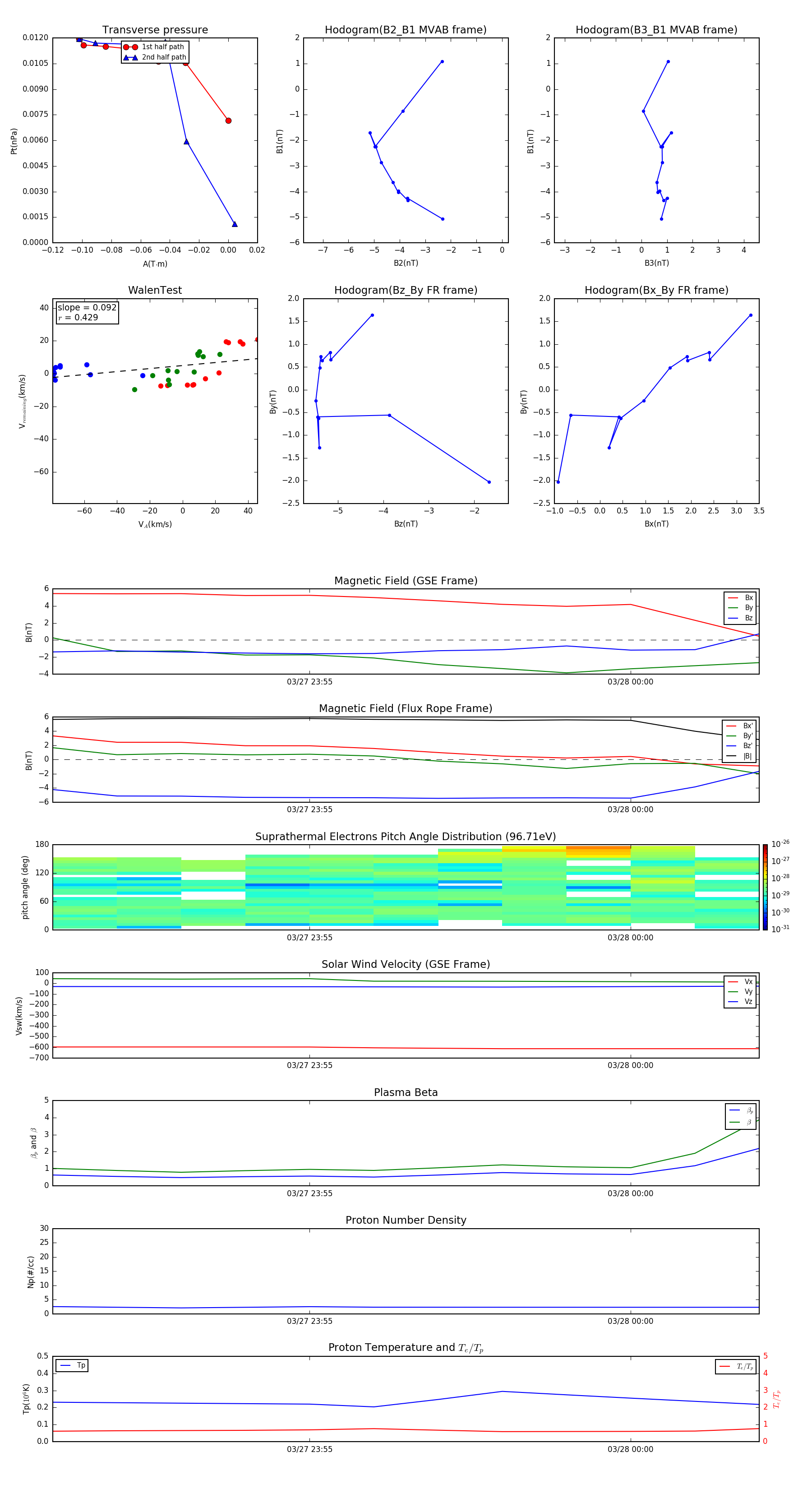This screenshot has height=1489, width=812.
Task: Click the 'WalenTest' plot title
Action: click(155, 290)
